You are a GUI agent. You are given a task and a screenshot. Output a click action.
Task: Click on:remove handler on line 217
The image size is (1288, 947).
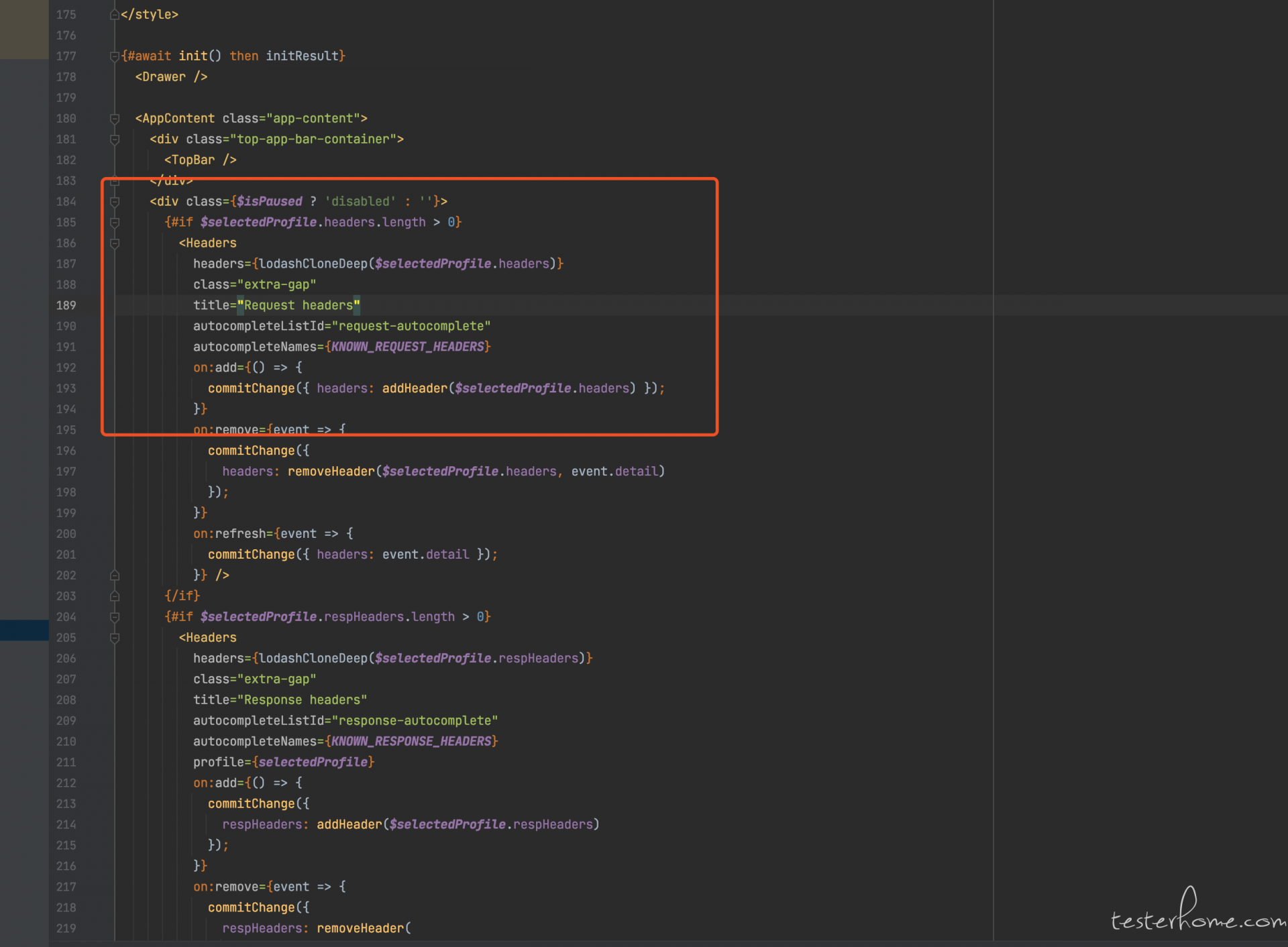[226, 888]
